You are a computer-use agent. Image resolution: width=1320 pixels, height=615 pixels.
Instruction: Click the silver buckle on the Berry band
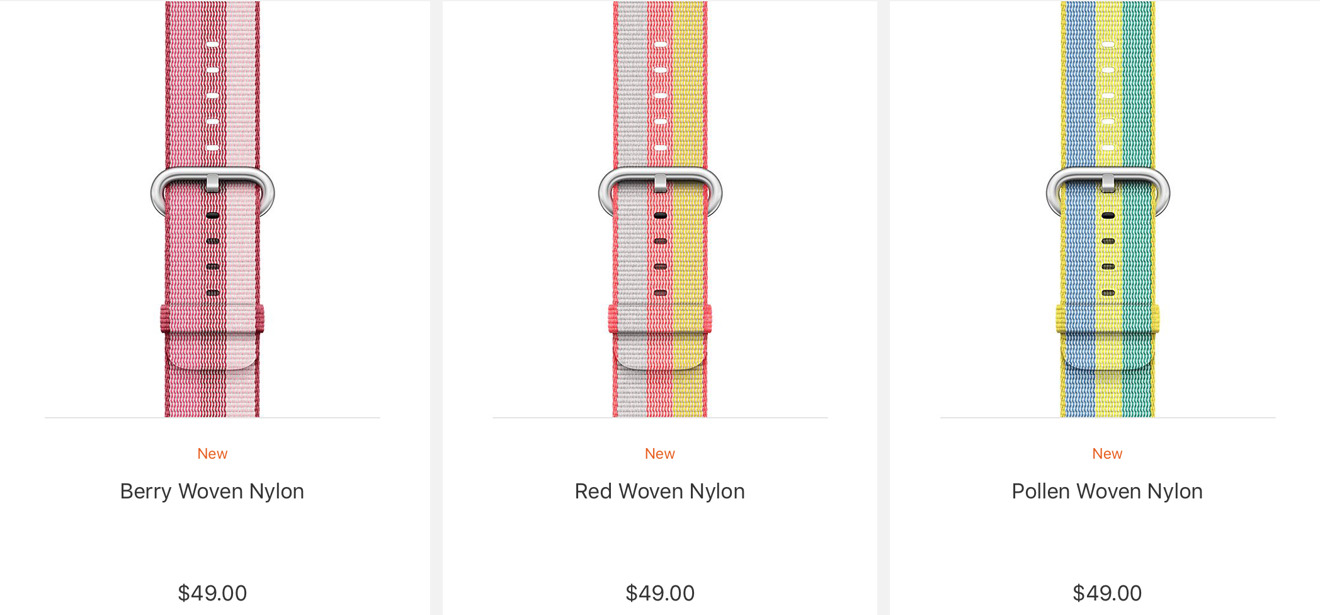[212, 190]
